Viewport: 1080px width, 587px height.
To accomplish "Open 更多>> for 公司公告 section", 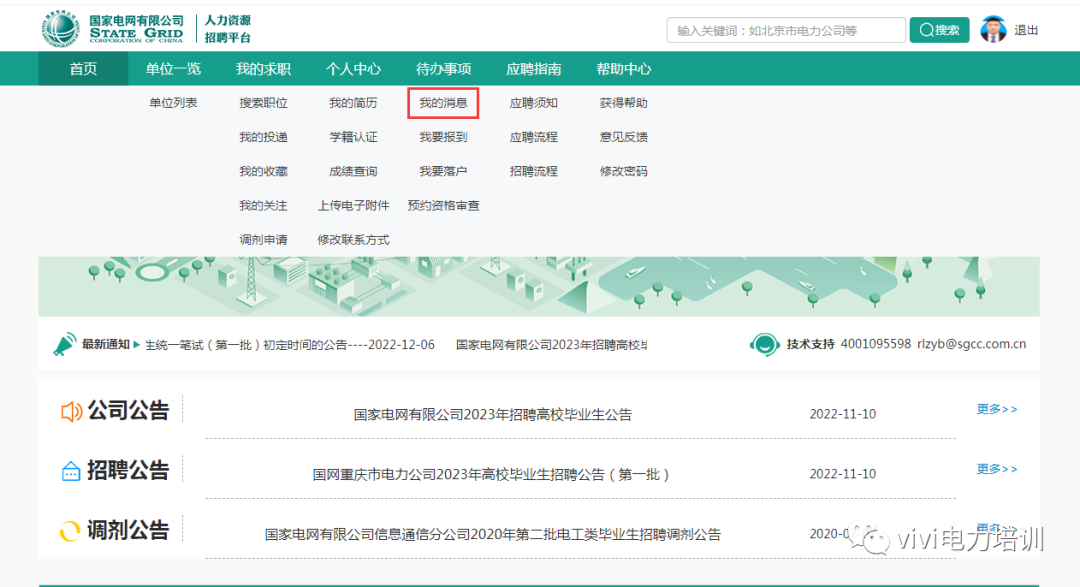I will pyautogui.click(x=996, y=409).
